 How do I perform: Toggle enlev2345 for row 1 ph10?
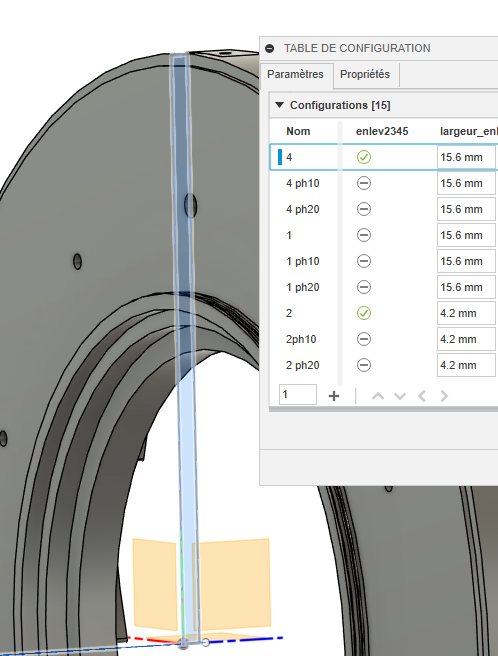(364, 261)
